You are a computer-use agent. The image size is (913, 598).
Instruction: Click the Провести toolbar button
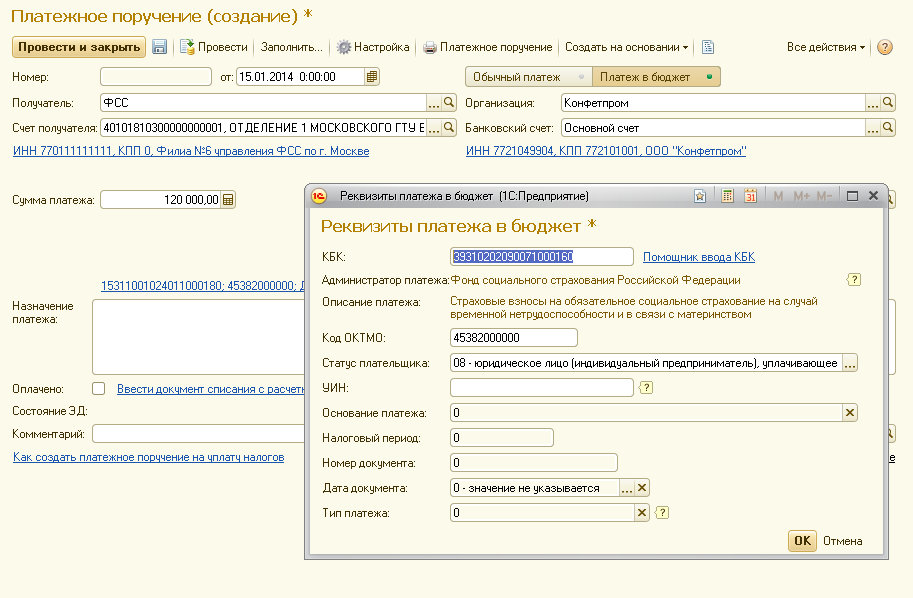tap(214, 47)
